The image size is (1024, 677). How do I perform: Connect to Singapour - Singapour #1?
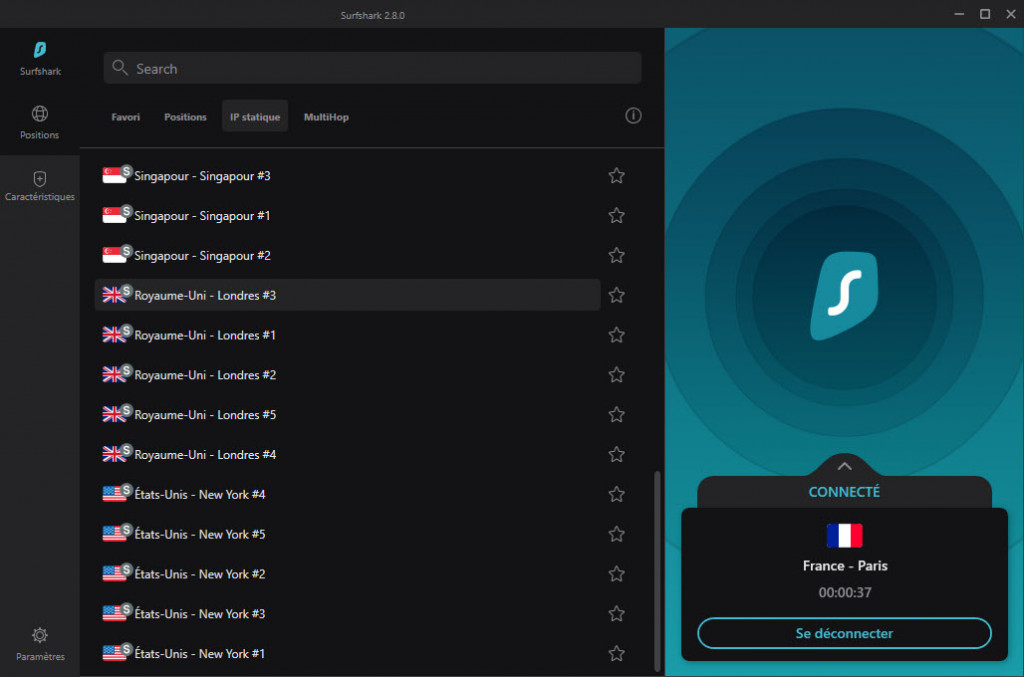coord(347,215)
